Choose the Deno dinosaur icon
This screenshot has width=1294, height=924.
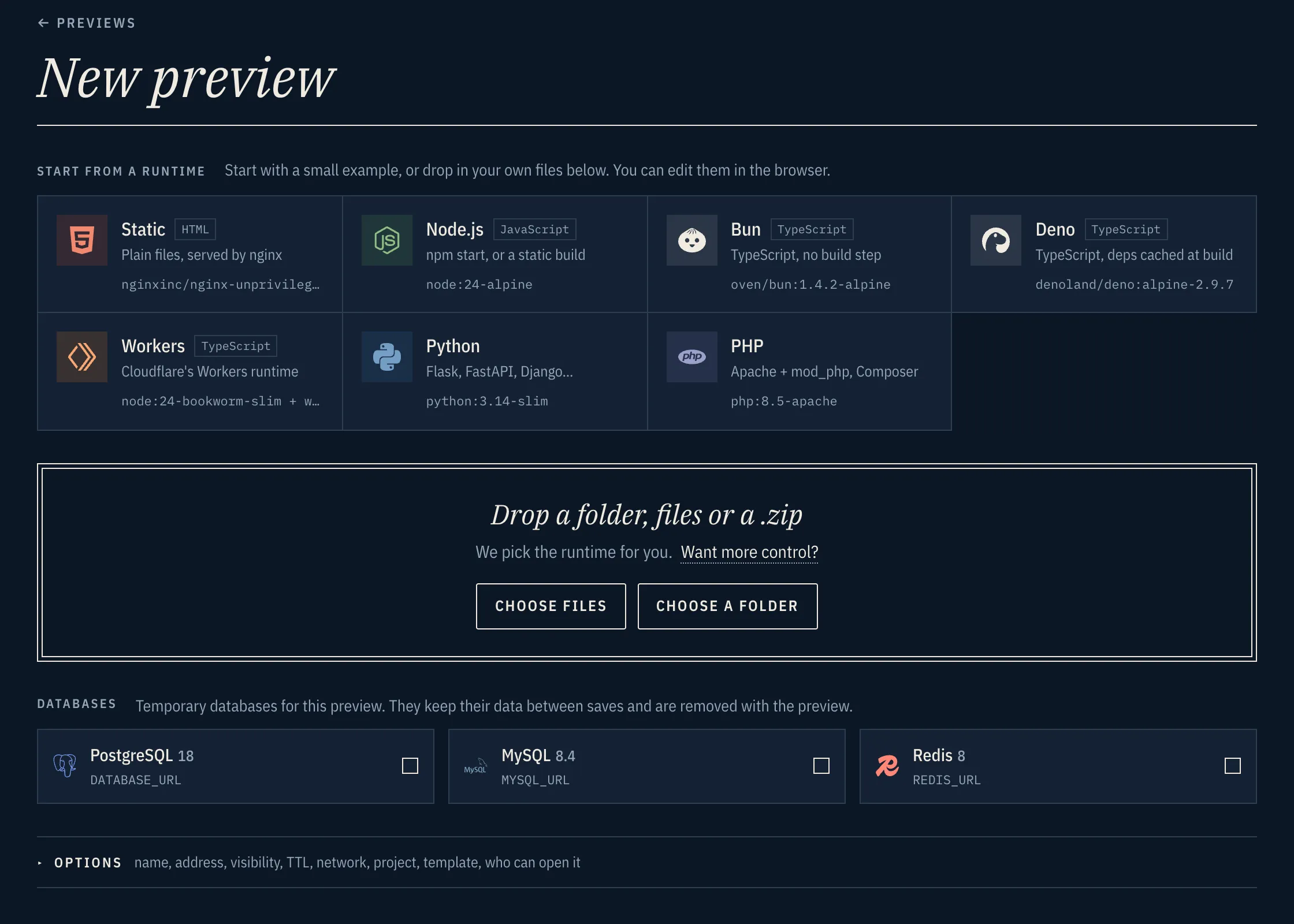point(996,240)
